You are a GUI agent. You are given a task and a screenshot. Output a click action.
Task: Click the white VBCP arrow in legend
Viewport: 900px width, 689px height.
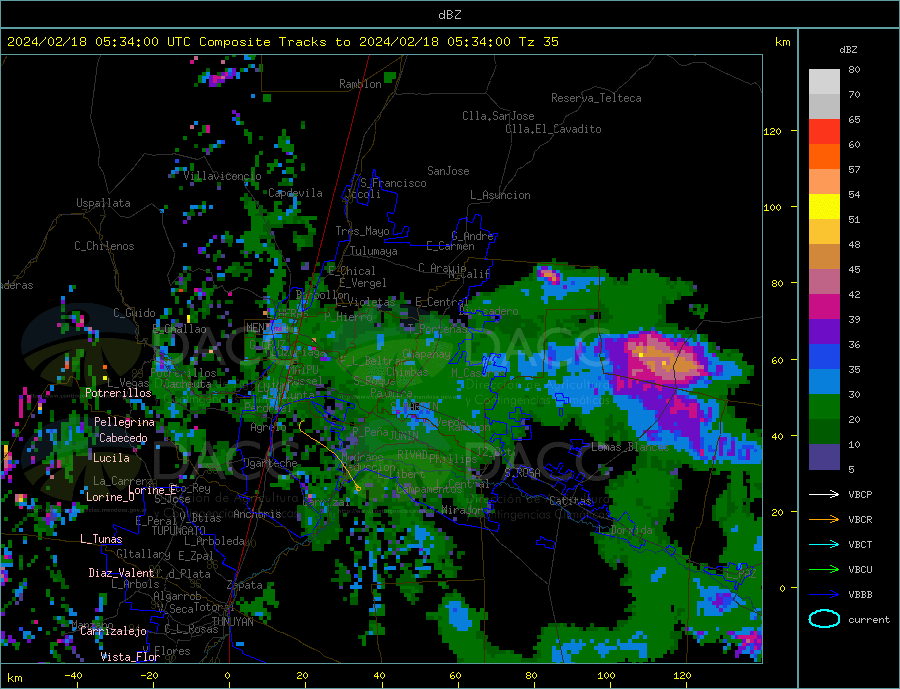824,494
